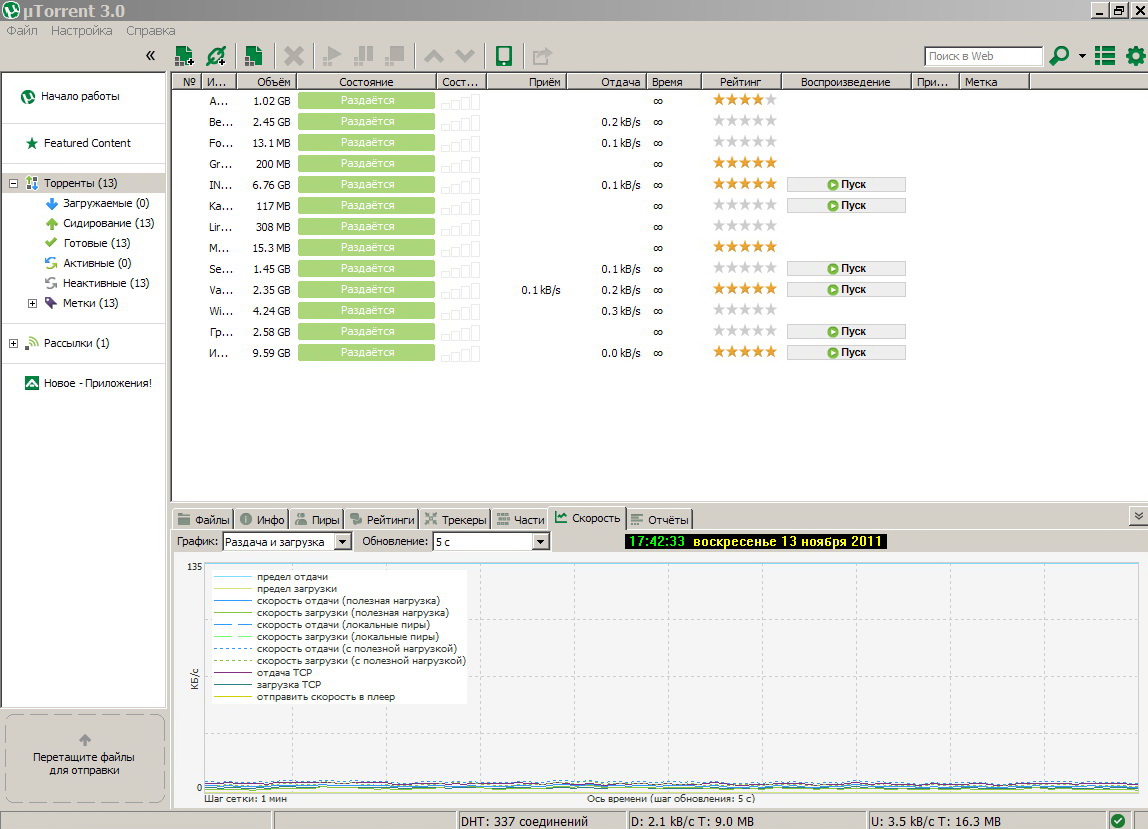Viewport: 1148px width, 829px height.
Task: Switch to the Рейтинги tab
Action: pyautogui.click(x=381, y=519)
